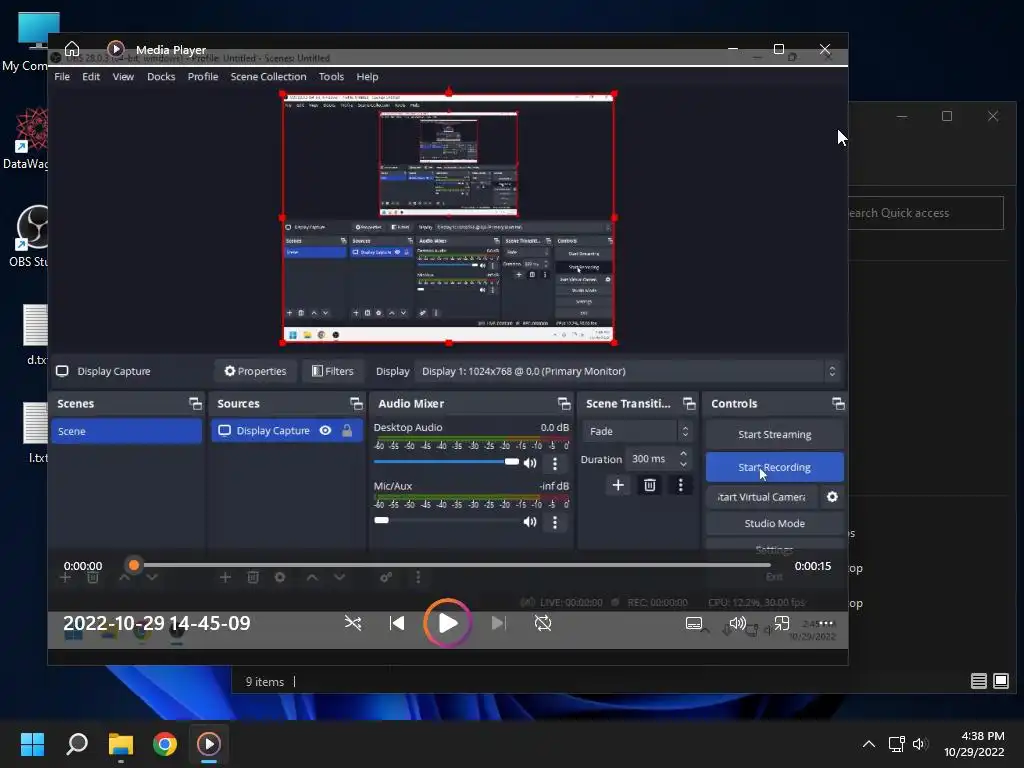Open the Docks menu
The width and height of the screenshot is (1024, 768).
coord(161,76)
